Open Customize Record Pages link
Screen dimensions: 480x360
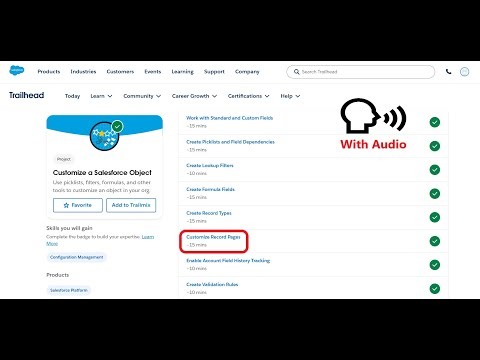213,237
